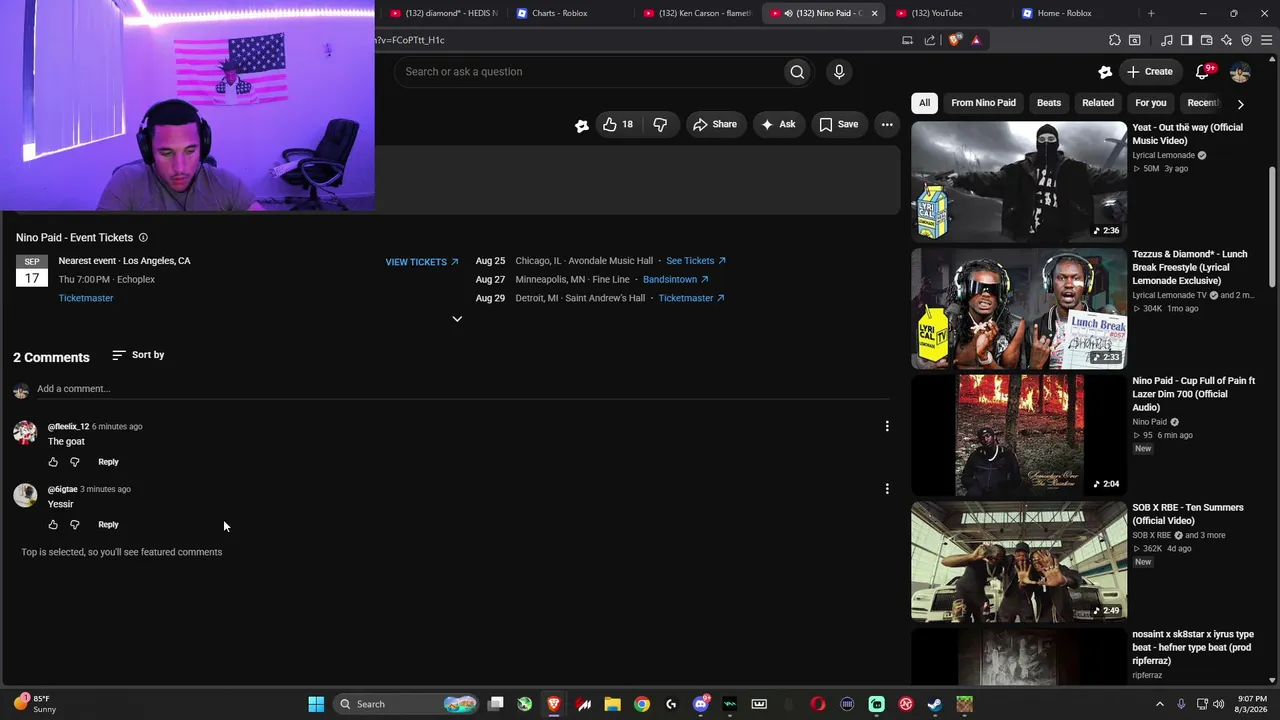This screenshot has width=1280, height=720.
Task: Dislike the current video
Action: (660, 124)
